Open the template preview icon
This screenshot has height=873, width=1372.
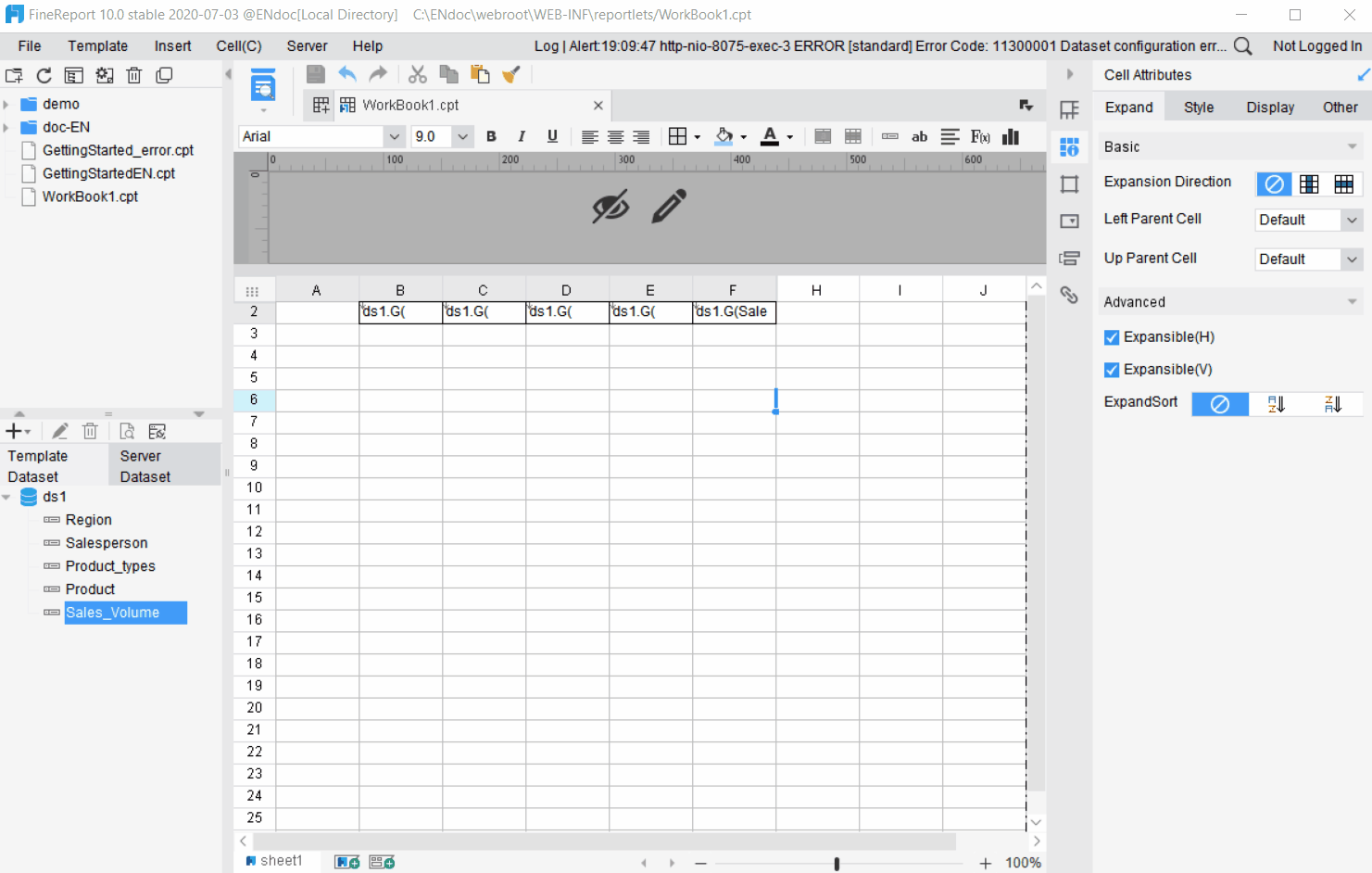click(263, 86)
